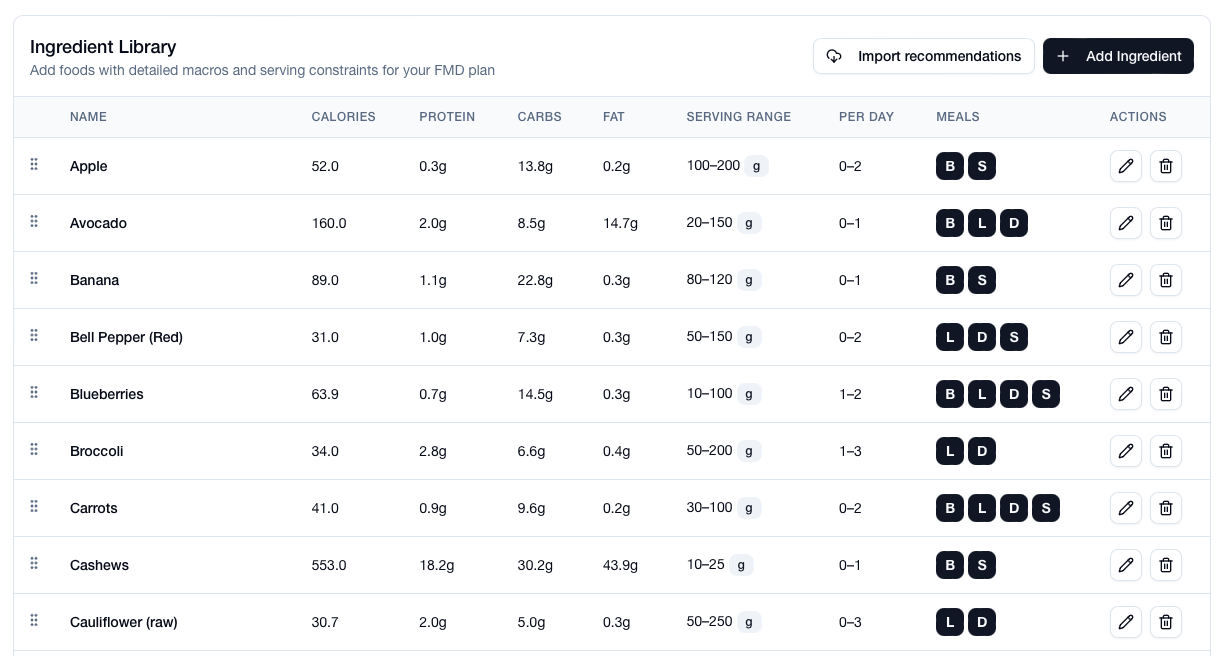Edit Avocado's serving details
This screenshot has height=656, width=1225.
[x=1126, y=223]
